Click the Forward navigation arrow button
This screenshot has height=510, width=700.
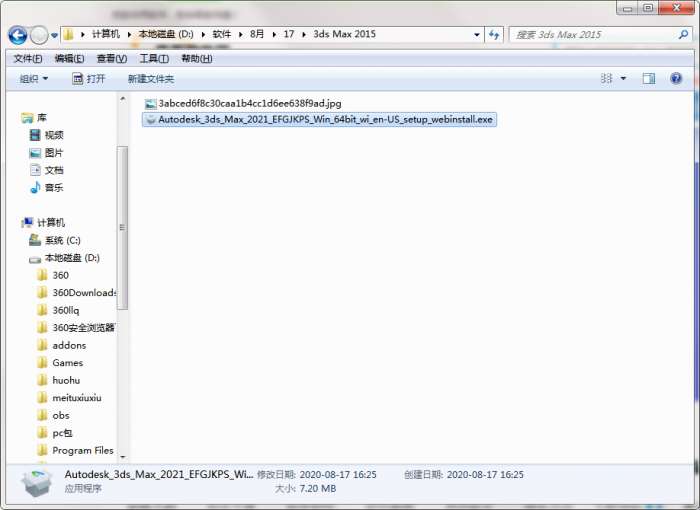[39, 35]
